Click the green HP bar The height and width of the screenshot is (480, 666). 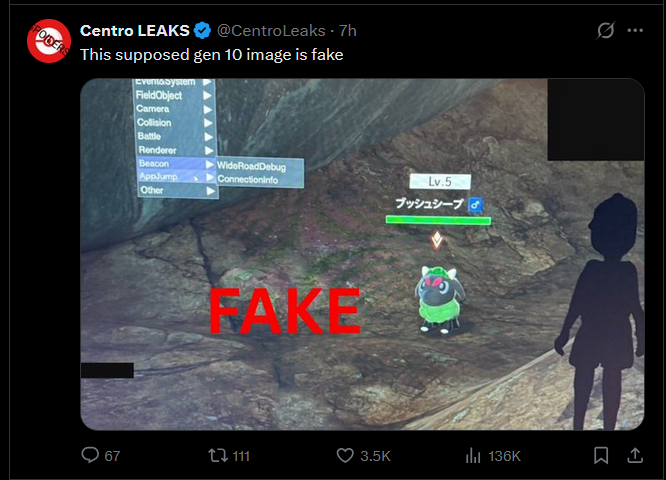click(438, 220)
